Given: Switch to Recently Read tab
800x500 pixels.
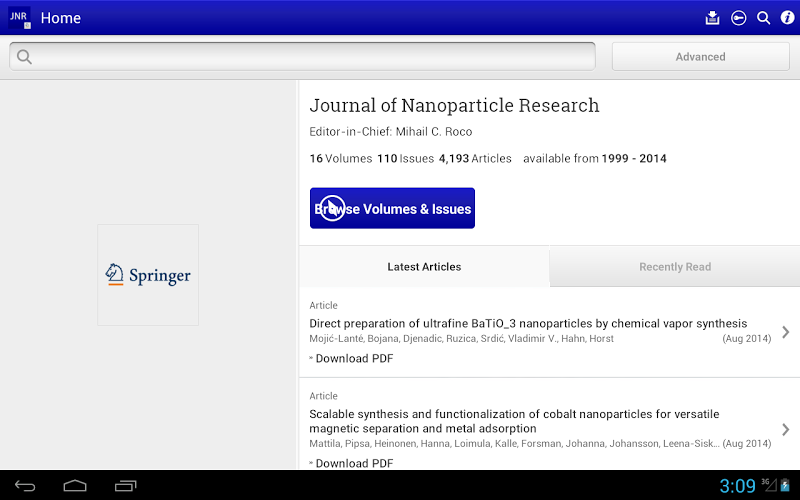Looking at the screenshot, I should pyautogui.click(x=674, y=266).
